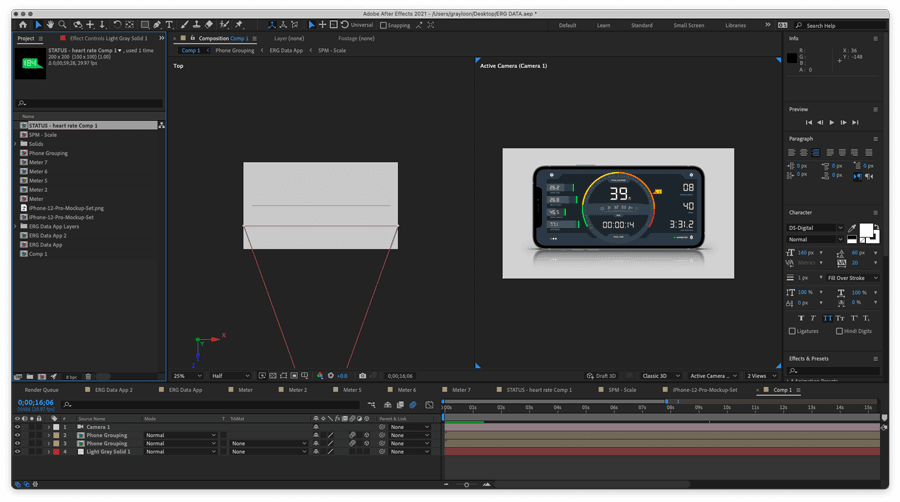Open the SPM - Scale timeline tab

[x=622, y=390]
